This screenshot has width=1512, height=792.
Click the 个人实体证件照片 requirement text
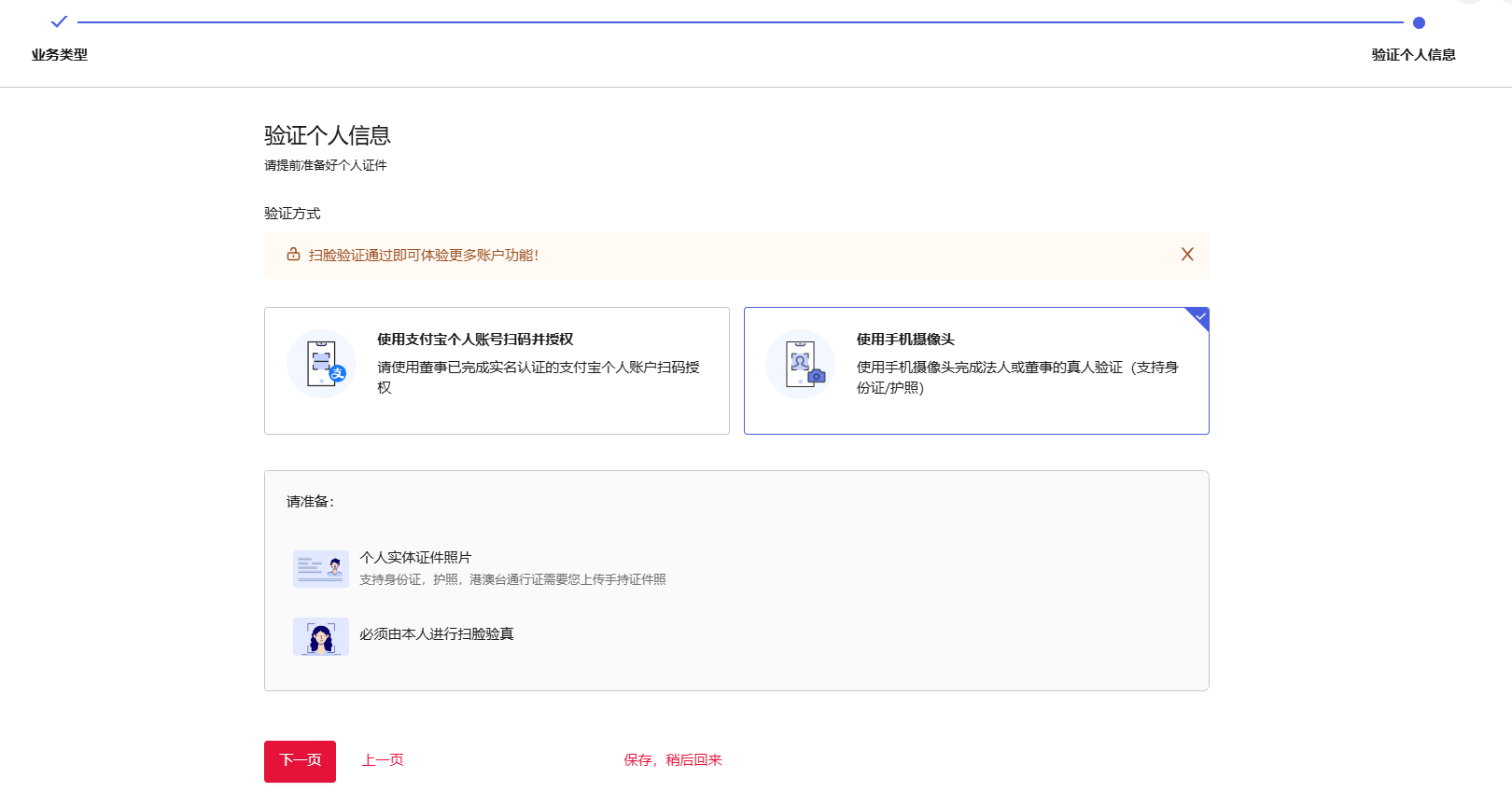coord(415,557)
